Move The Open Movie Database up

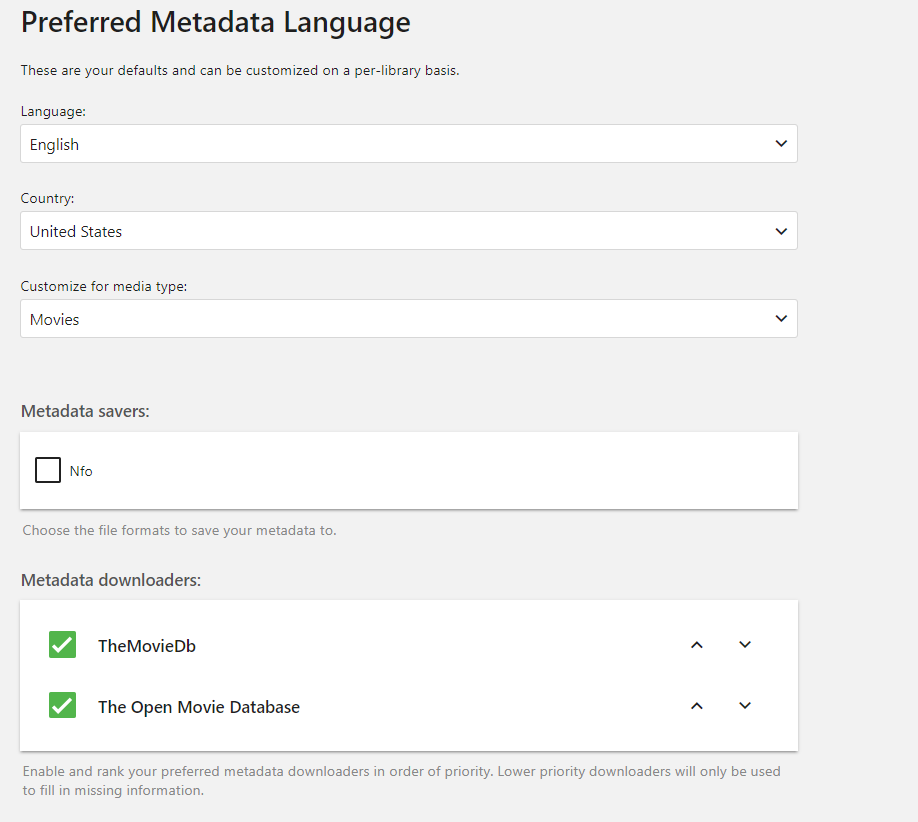pyautogui.click(x=697, y=706)
